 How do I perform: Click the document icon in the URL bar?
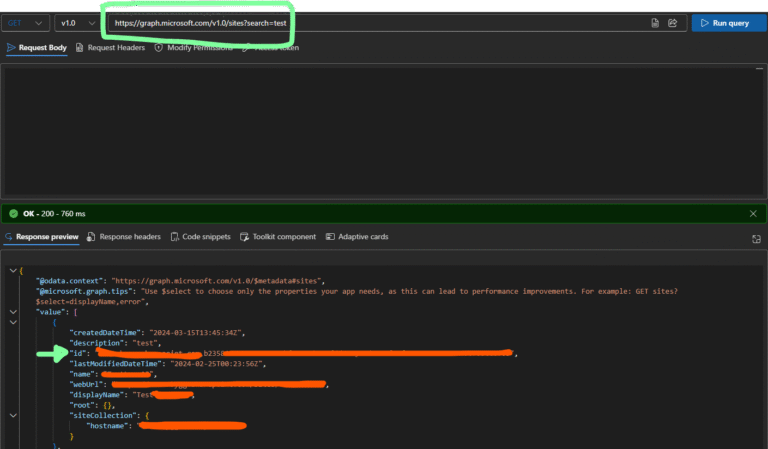point(655,23)
